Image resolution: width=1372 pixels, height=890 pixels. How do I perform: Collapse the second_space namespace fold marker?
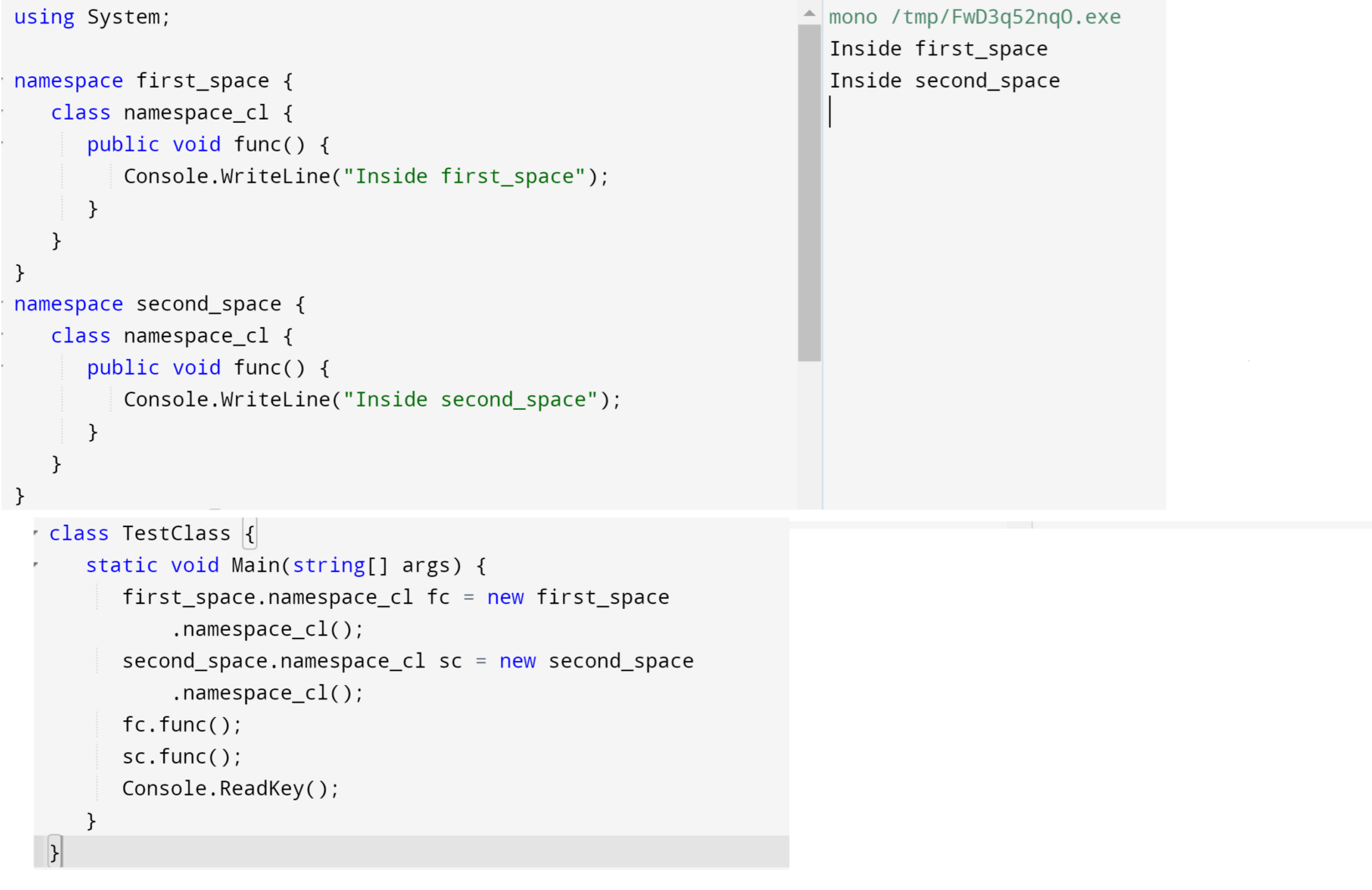pyautogui.click(x=3, y=304)
